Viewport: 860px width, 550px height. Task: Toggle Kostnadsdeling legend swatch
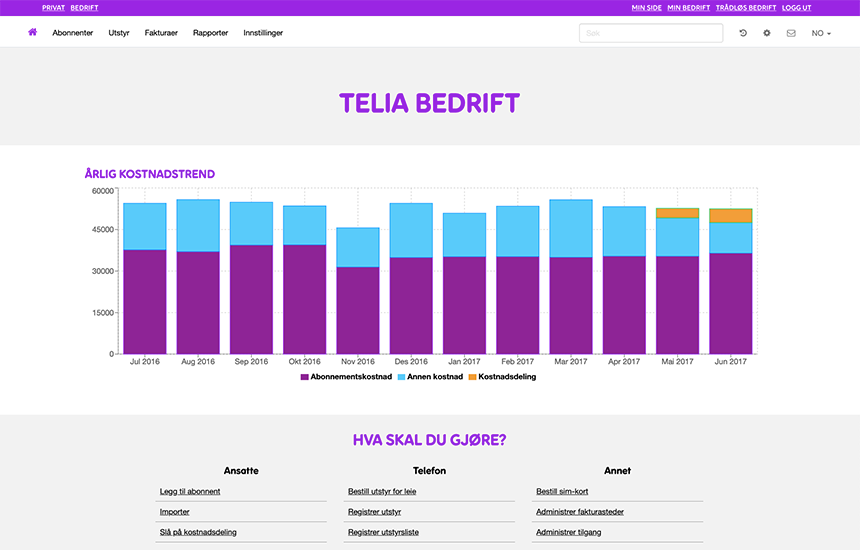coord(472,377)
